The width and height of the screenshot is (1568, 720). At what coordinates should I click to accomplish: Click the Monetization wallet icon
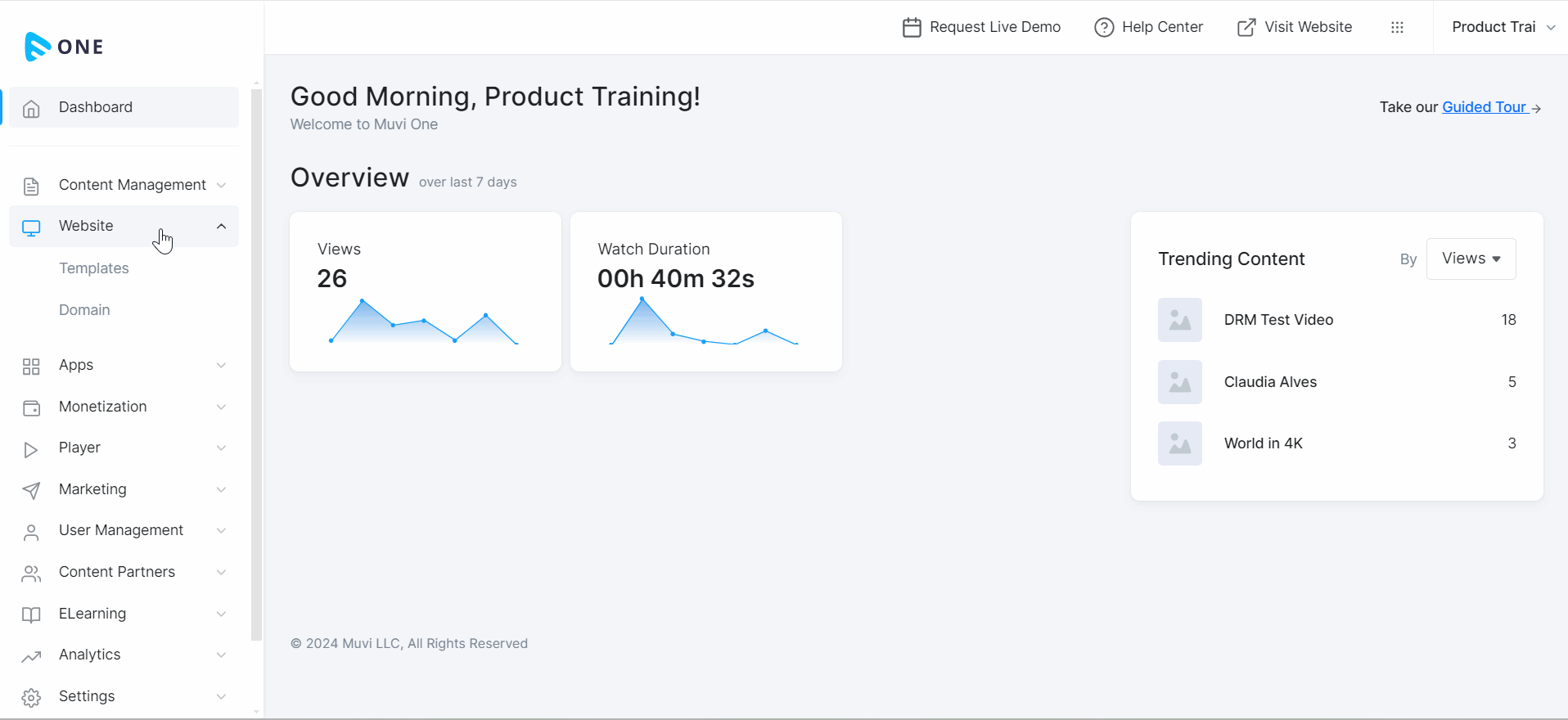point(31,407)
